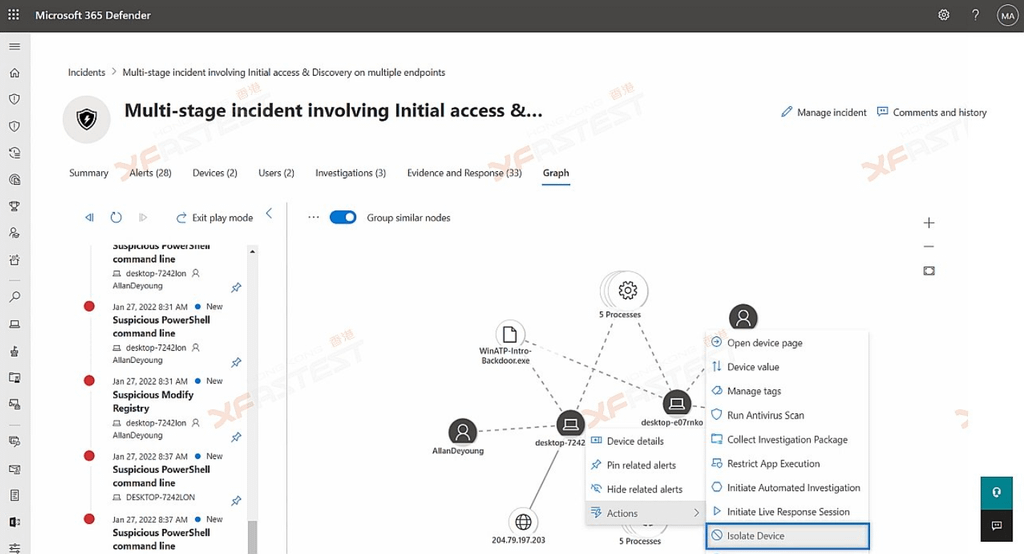Choose Run Antivirus Scan
The width and height of the screenshot is (1024, 554).
(x=787, y=416)
